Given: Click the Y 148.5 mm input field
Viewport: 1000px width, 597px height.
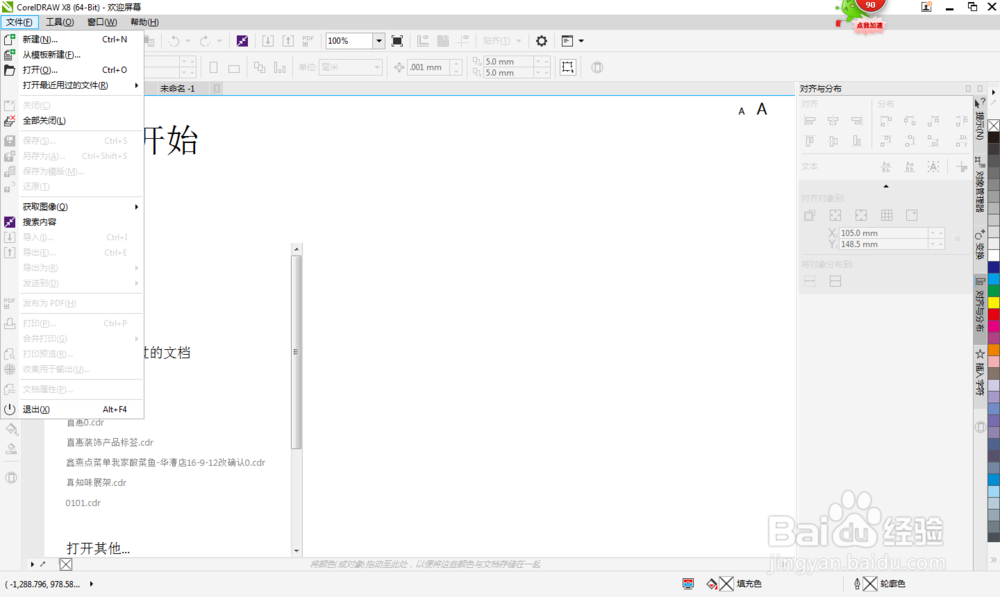Looking at the screenshot, I should [x=883, y=244].
